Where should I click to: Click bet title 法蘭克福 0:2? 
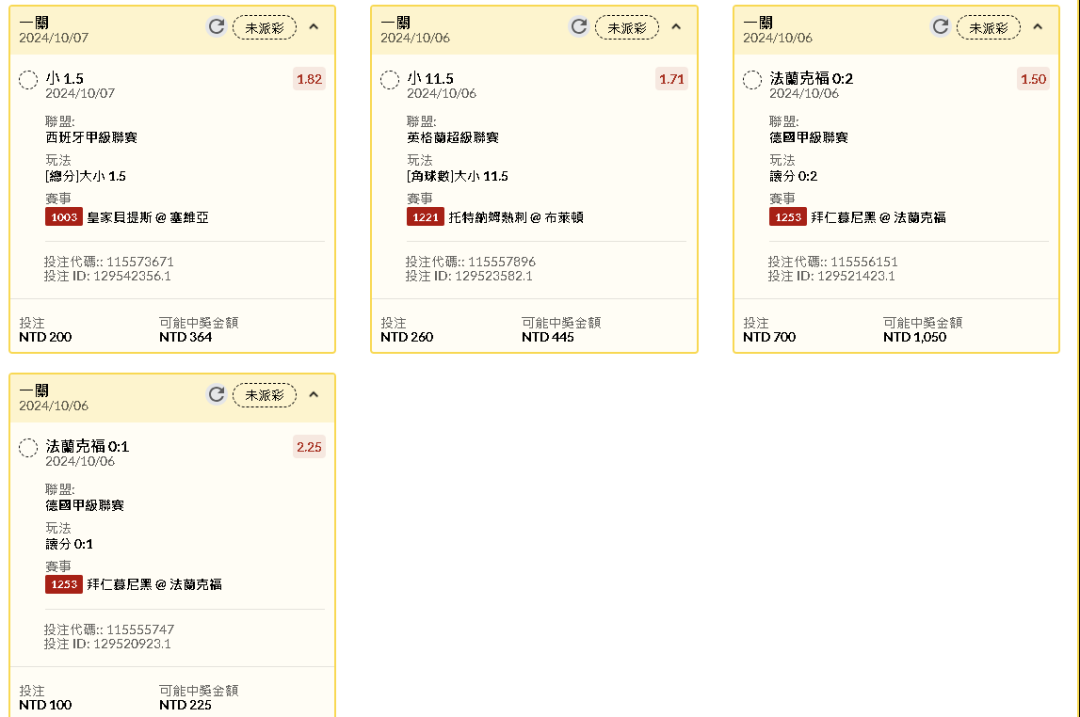pyautogui.click(x=811, y=79)
